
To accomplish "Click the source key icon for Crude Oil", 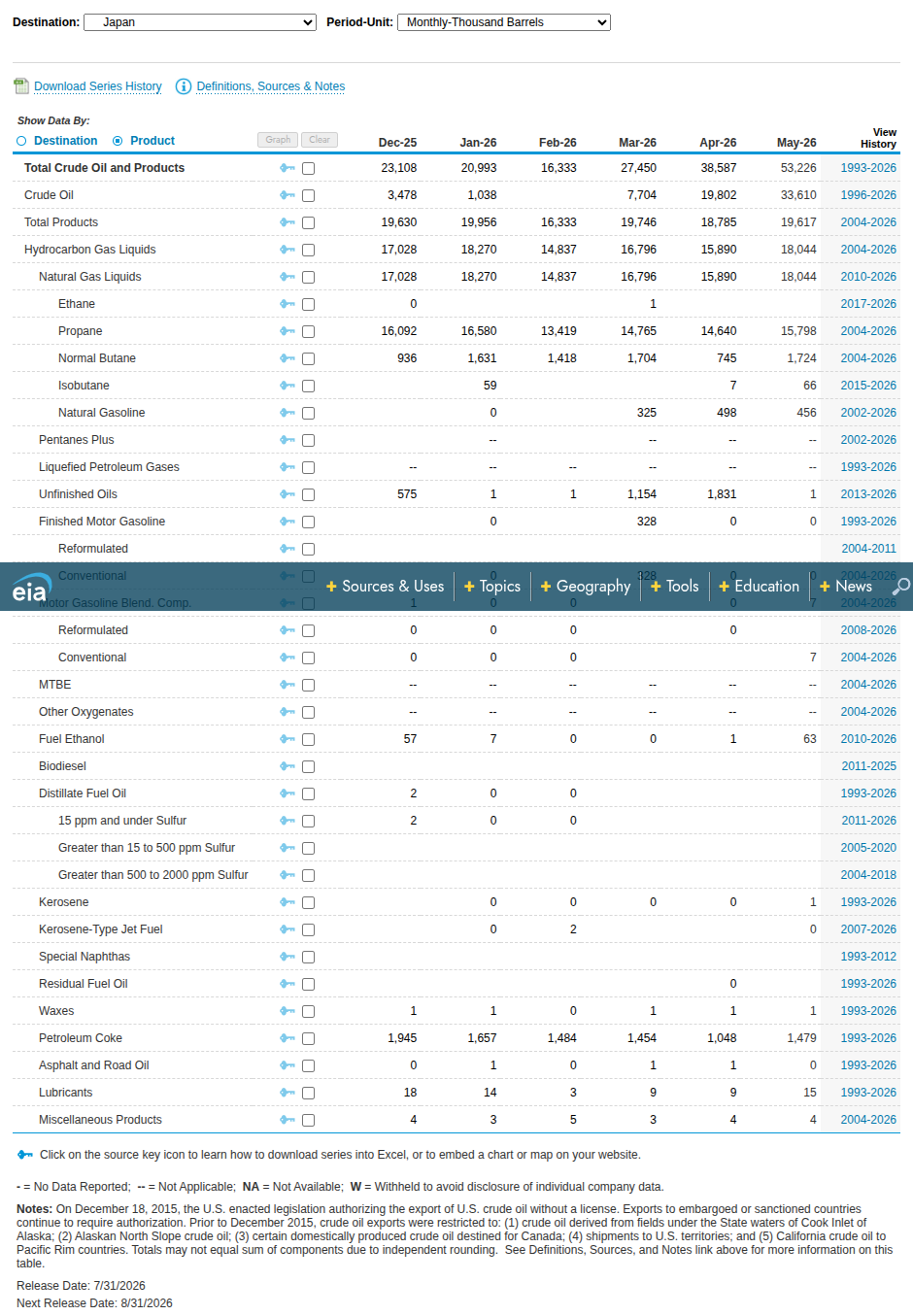I will point(287,195).
